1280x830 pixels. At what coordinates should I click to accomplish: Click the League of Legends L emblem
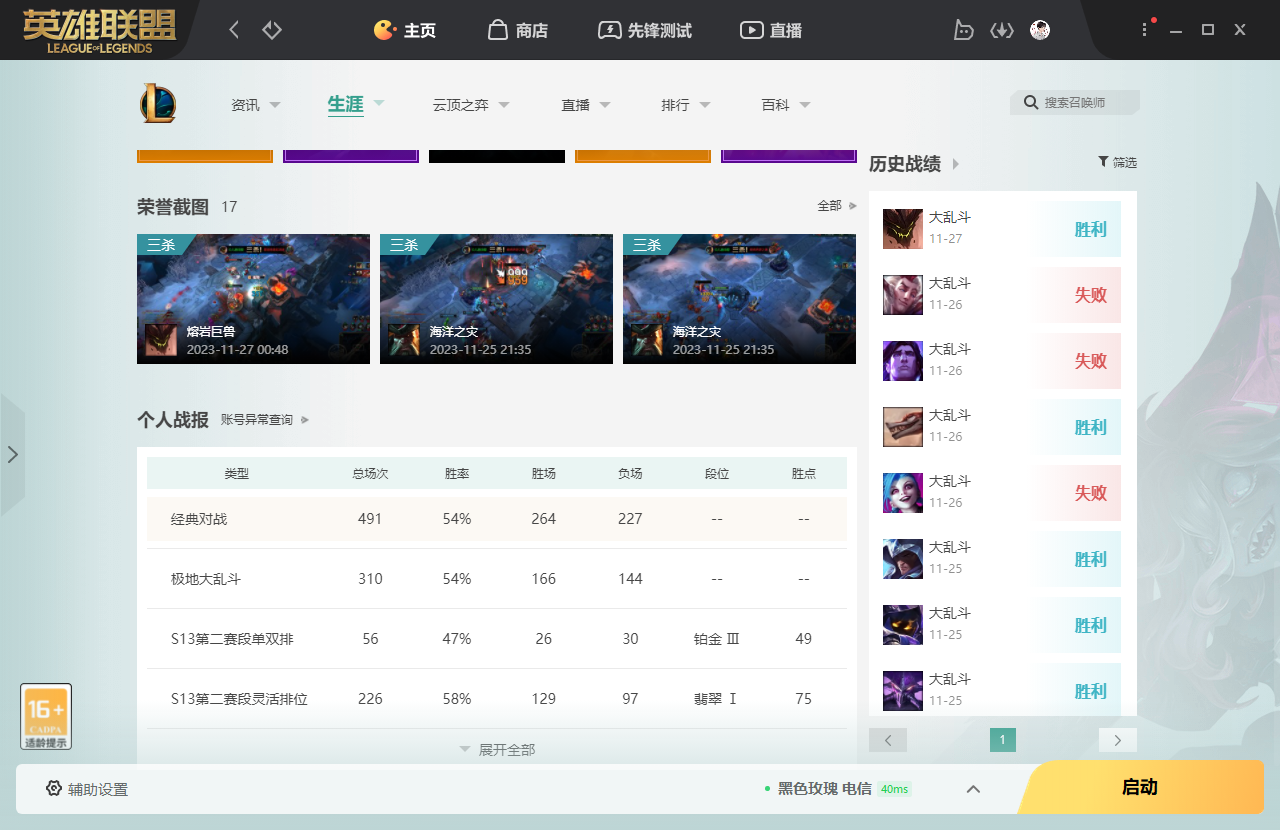[158, 104]
